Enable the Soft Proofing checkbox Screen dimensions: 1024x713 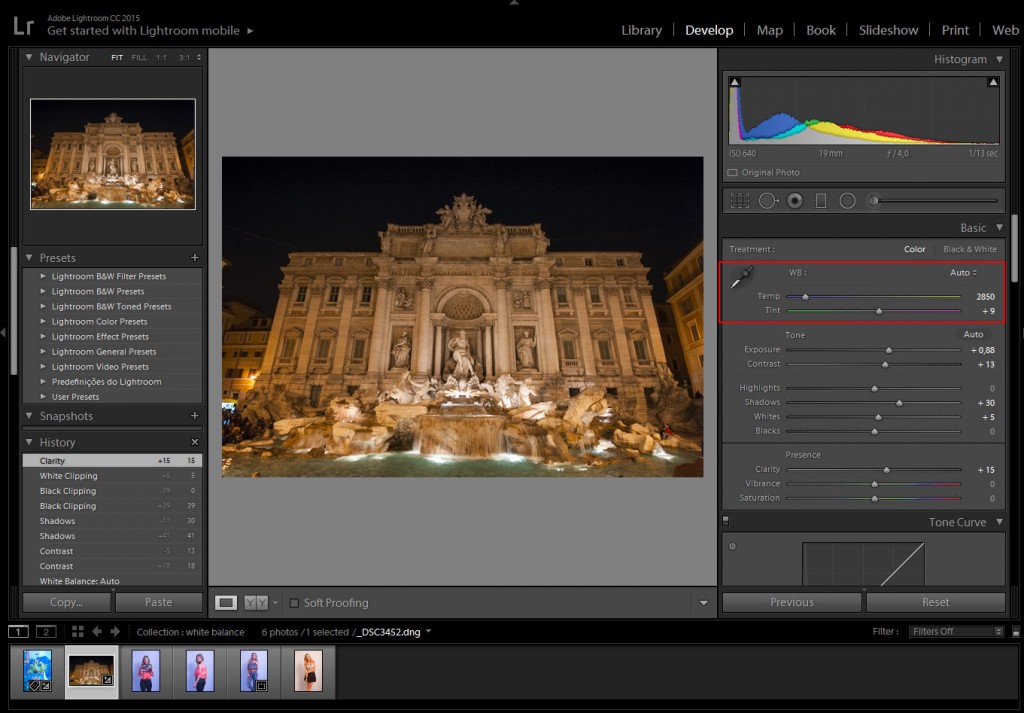tap(294, 603)
